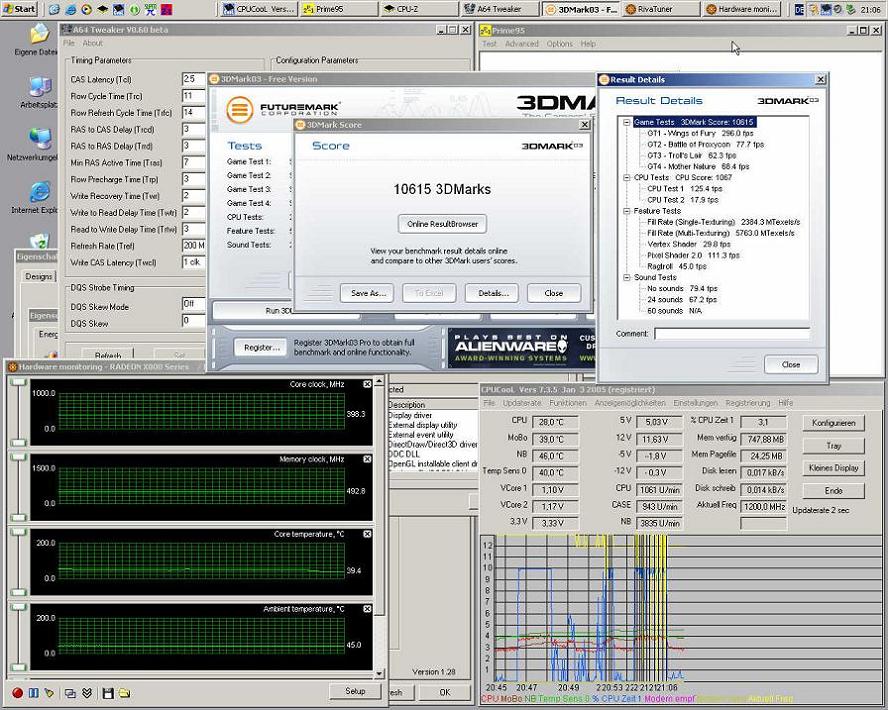Open the Einstellungen menu in CPUCool
Screen dimensions: 888x710
point(695,403)
